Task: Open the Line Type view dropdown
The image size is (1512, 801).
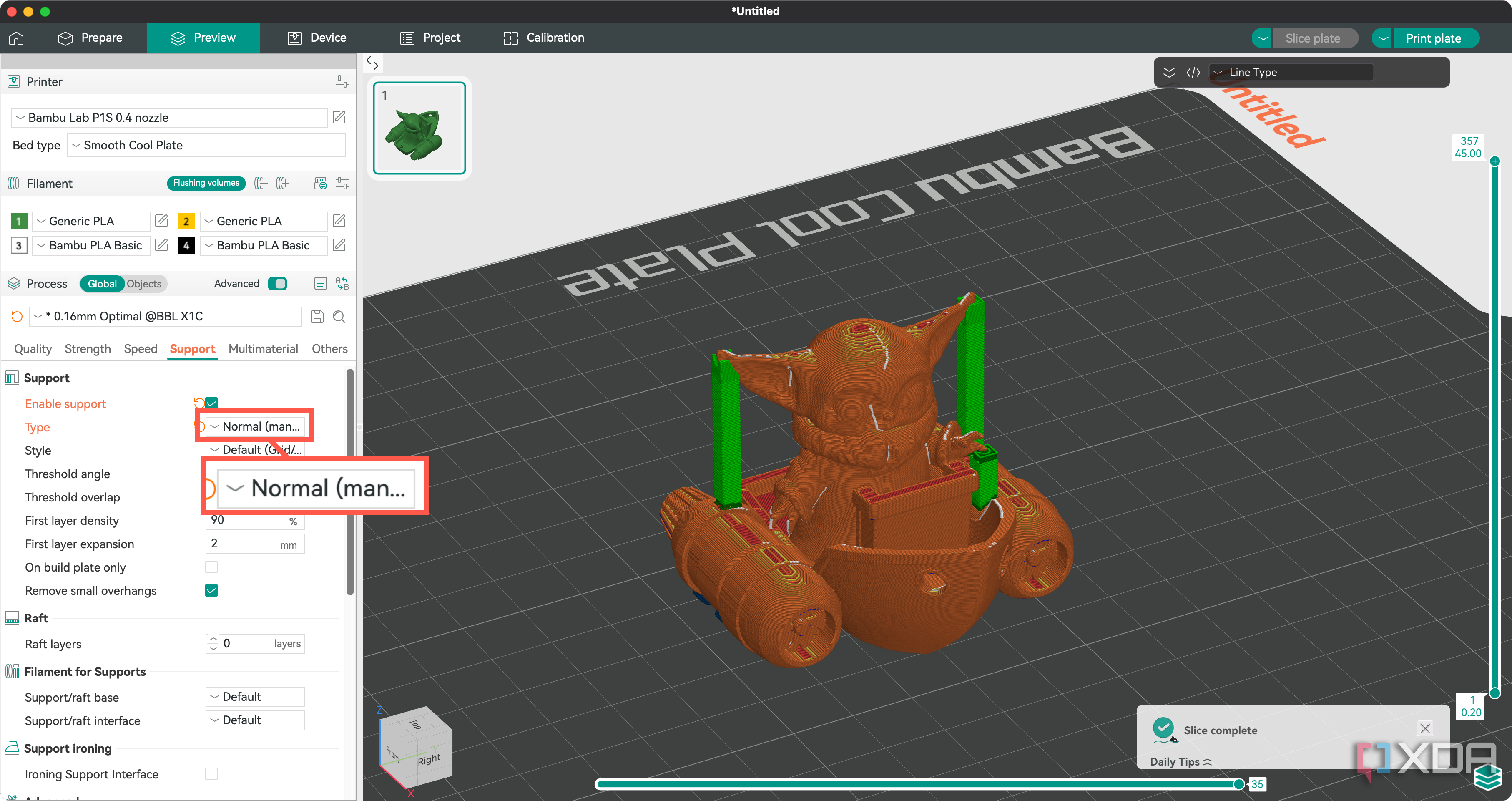Action: [x=1291, y=72]
